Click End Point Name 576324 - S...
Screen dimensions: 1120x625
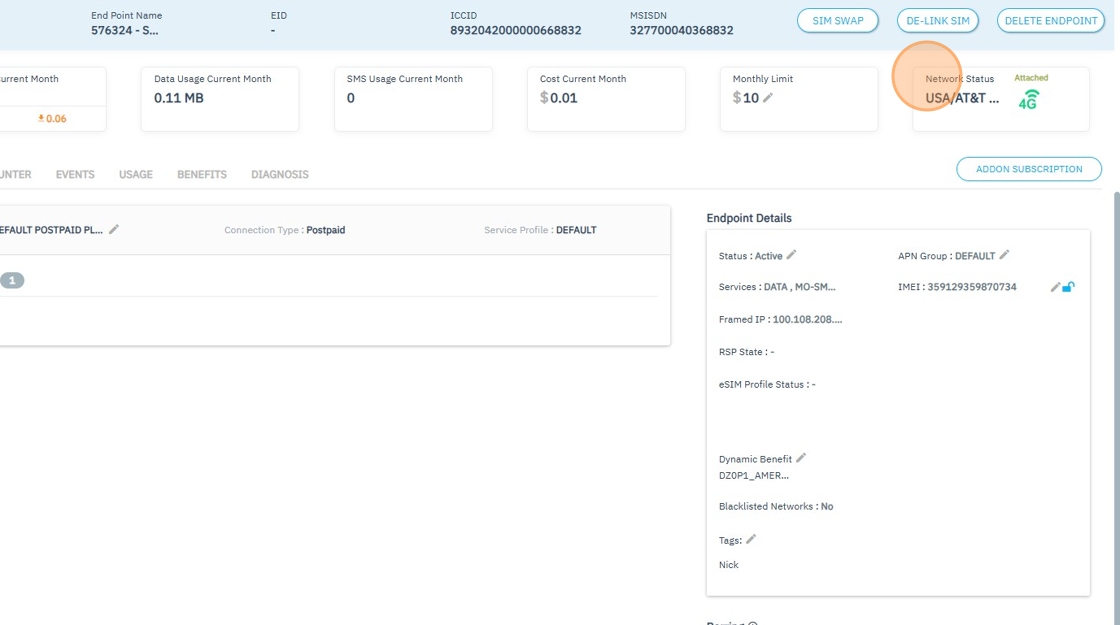pos(124,30)
